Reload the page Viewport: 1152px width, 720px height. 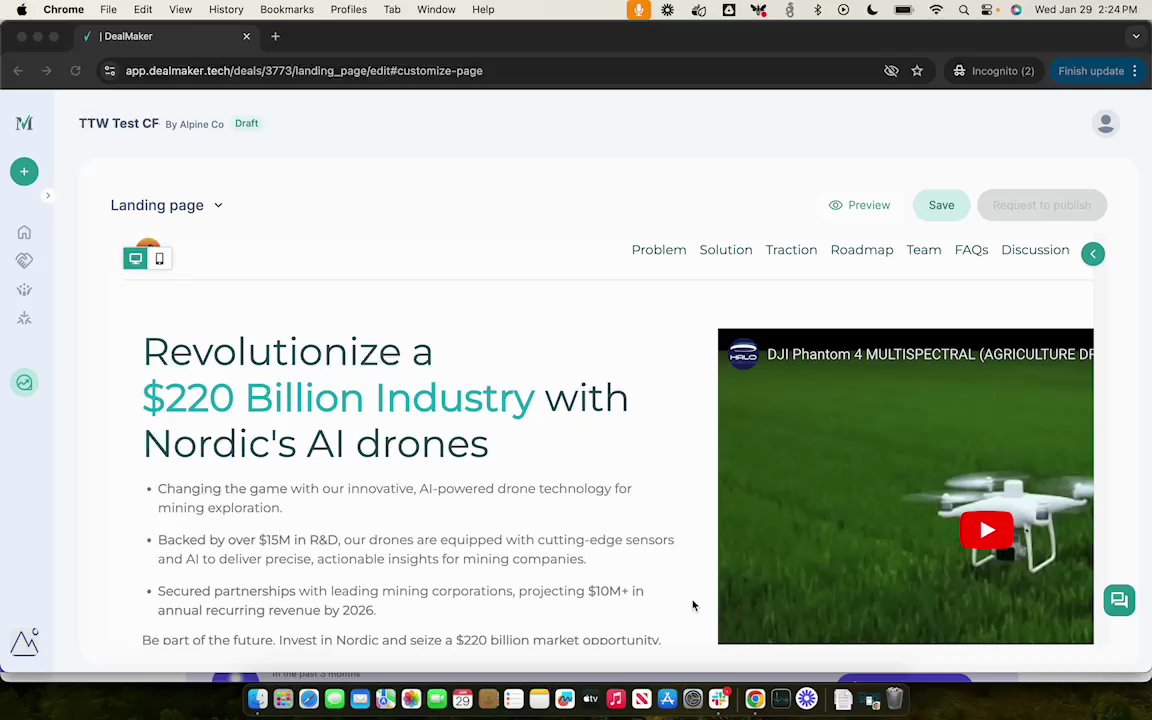(75, 71)
